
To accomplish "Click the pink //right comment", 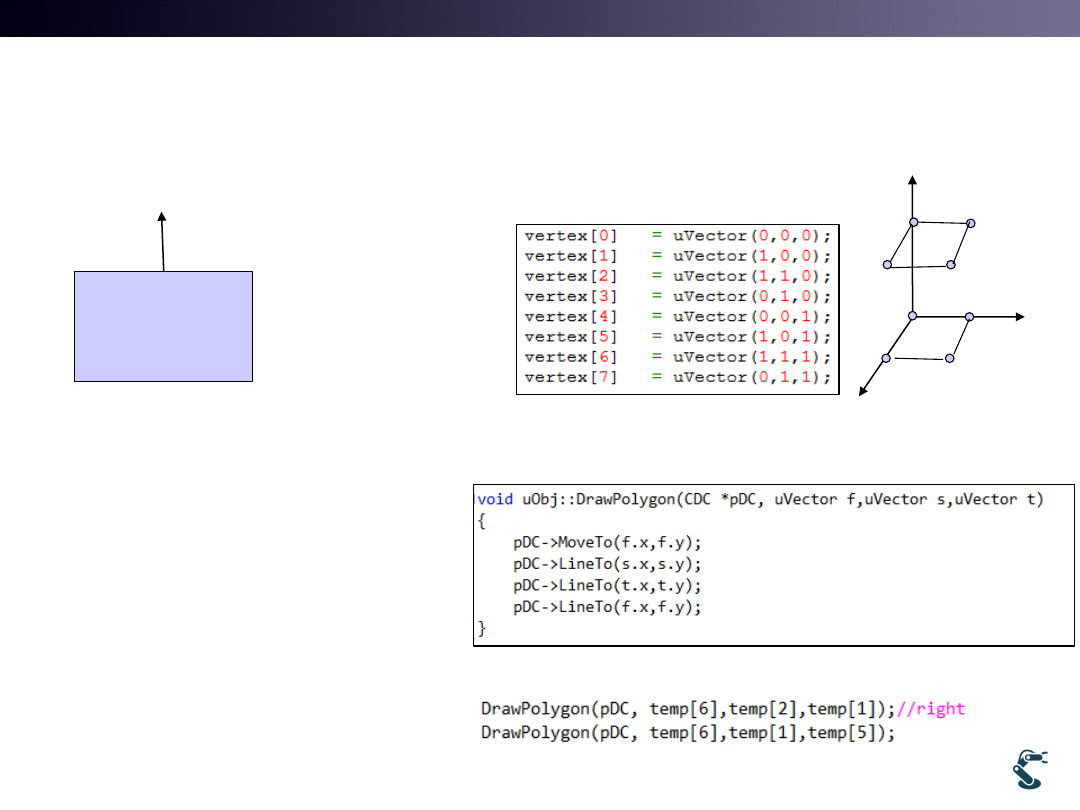I will 931,709.
